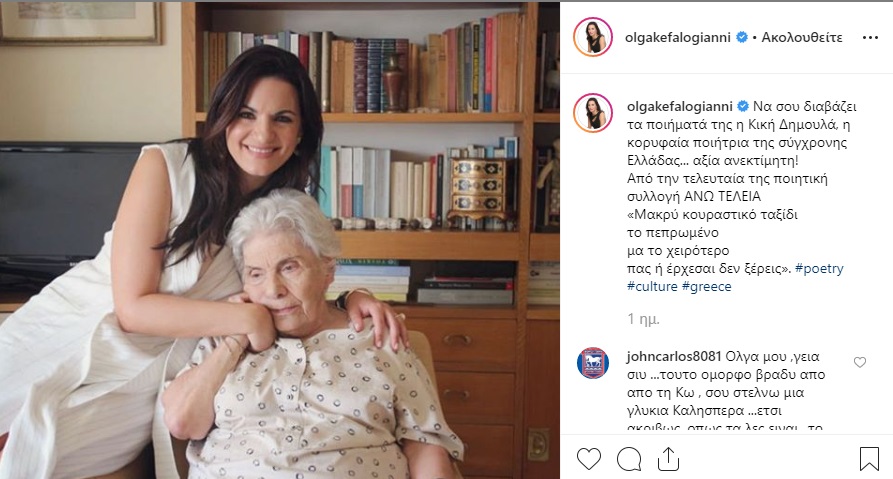
Task: Open olgakefalogianni header profile picture
Action: [593, 37]
